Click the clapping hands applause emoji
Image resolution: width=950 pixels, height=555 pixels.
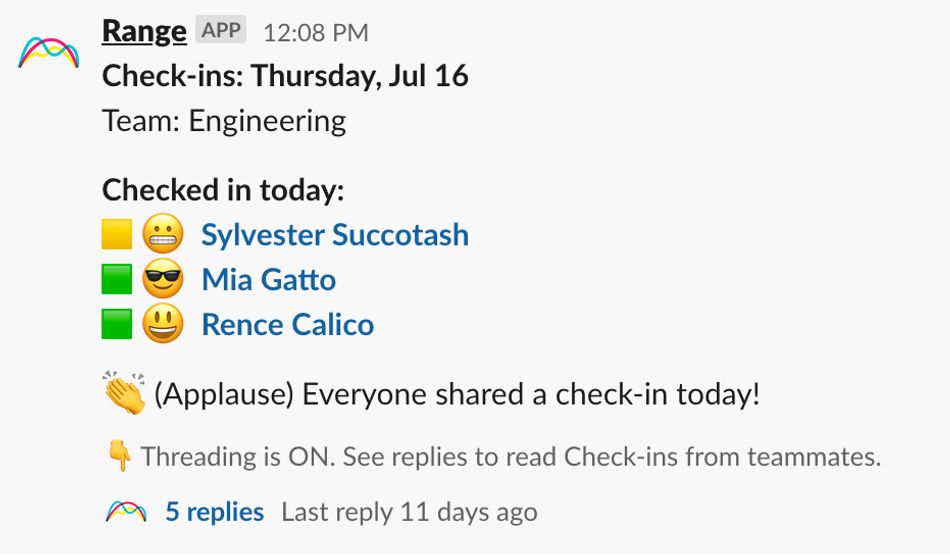pos(124,393)
